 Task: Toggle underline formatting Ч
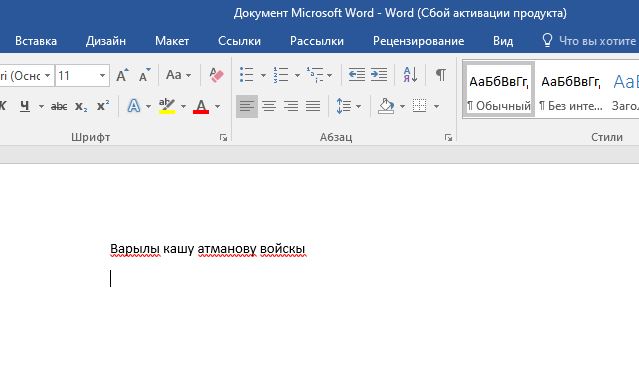tap(25, 106)
